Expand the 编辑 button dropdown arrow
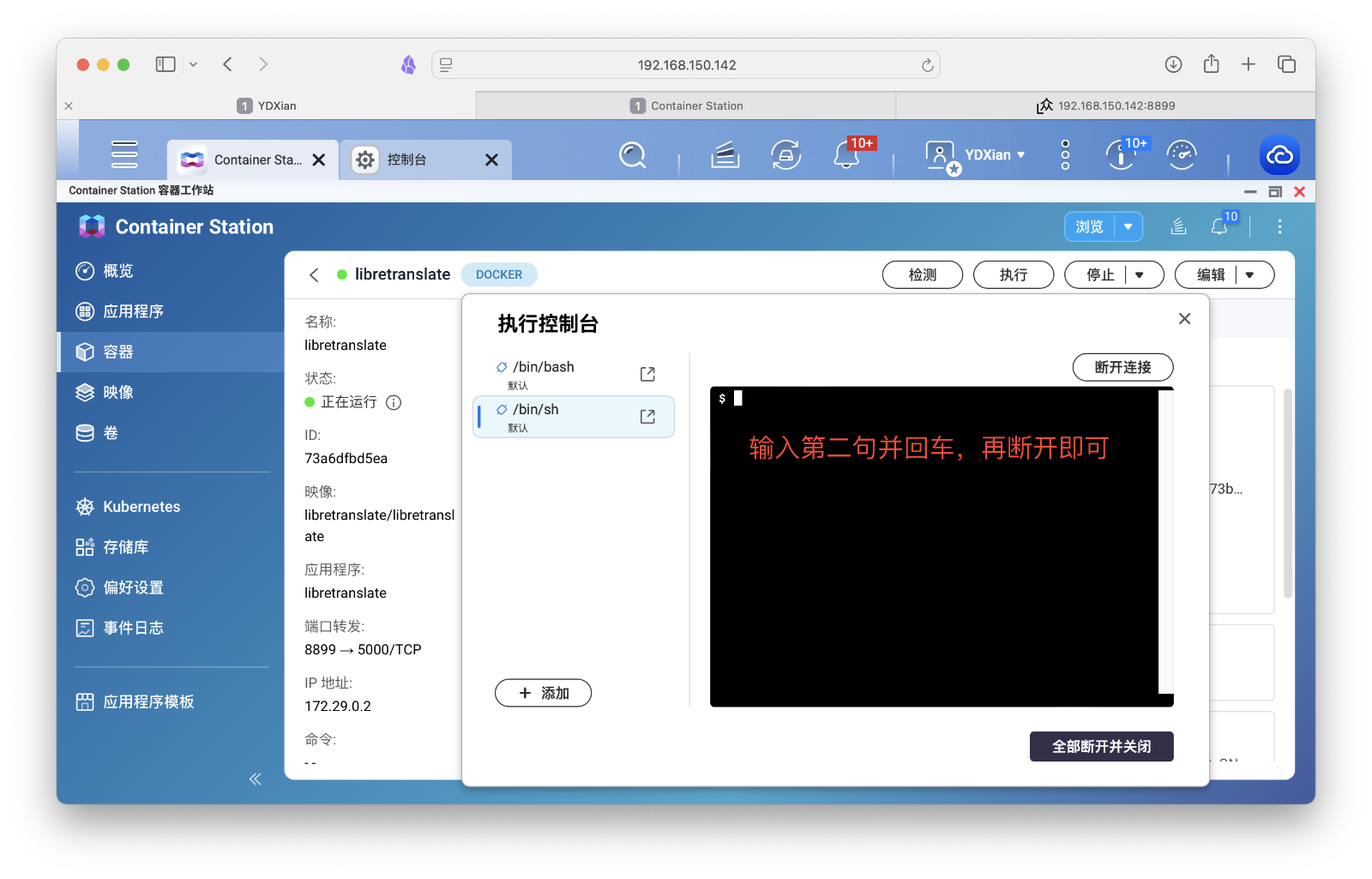1372x879 pixels. 1250,274
